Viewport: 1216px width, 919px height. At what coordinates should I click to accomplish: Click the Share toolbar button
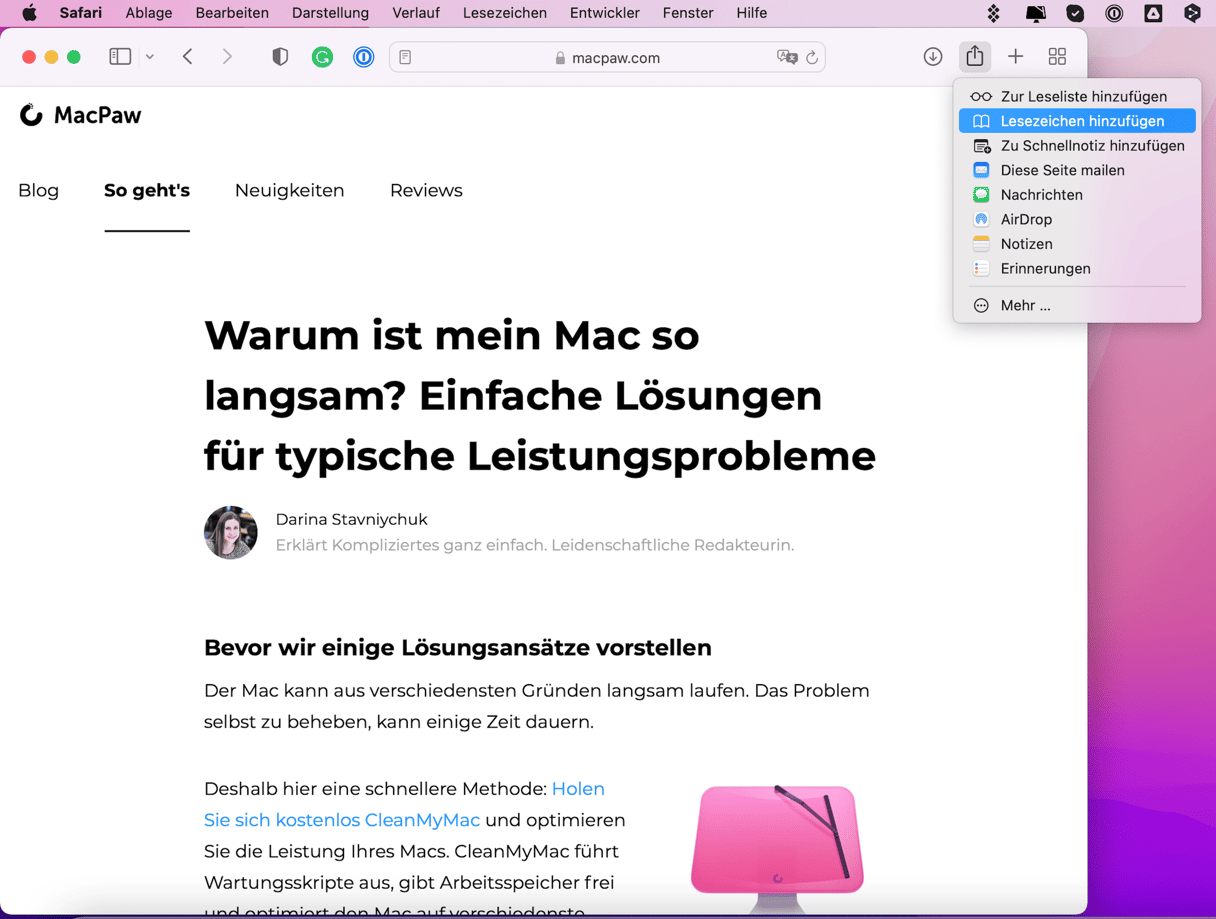point(975,56)
